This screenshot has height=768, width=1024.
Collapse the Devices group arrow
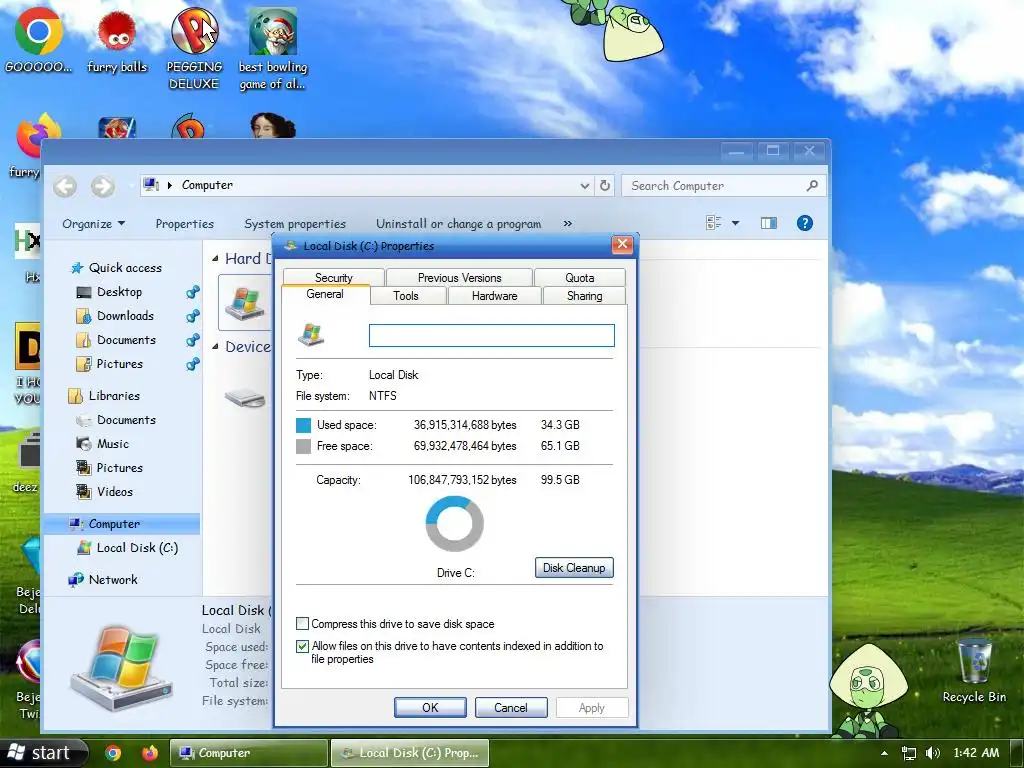(215, 347)
